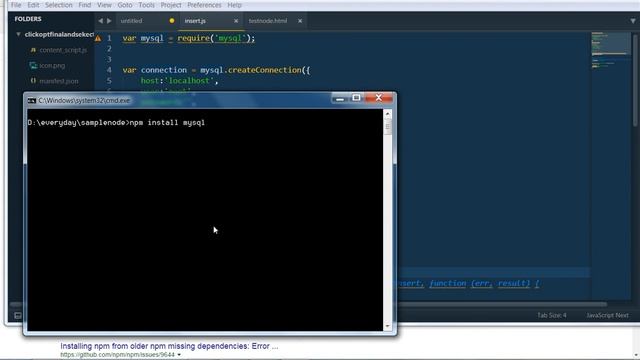Click the unsaved dot on untitled tab
This screenshot has width=640, height=360.
tap(172, 21)
